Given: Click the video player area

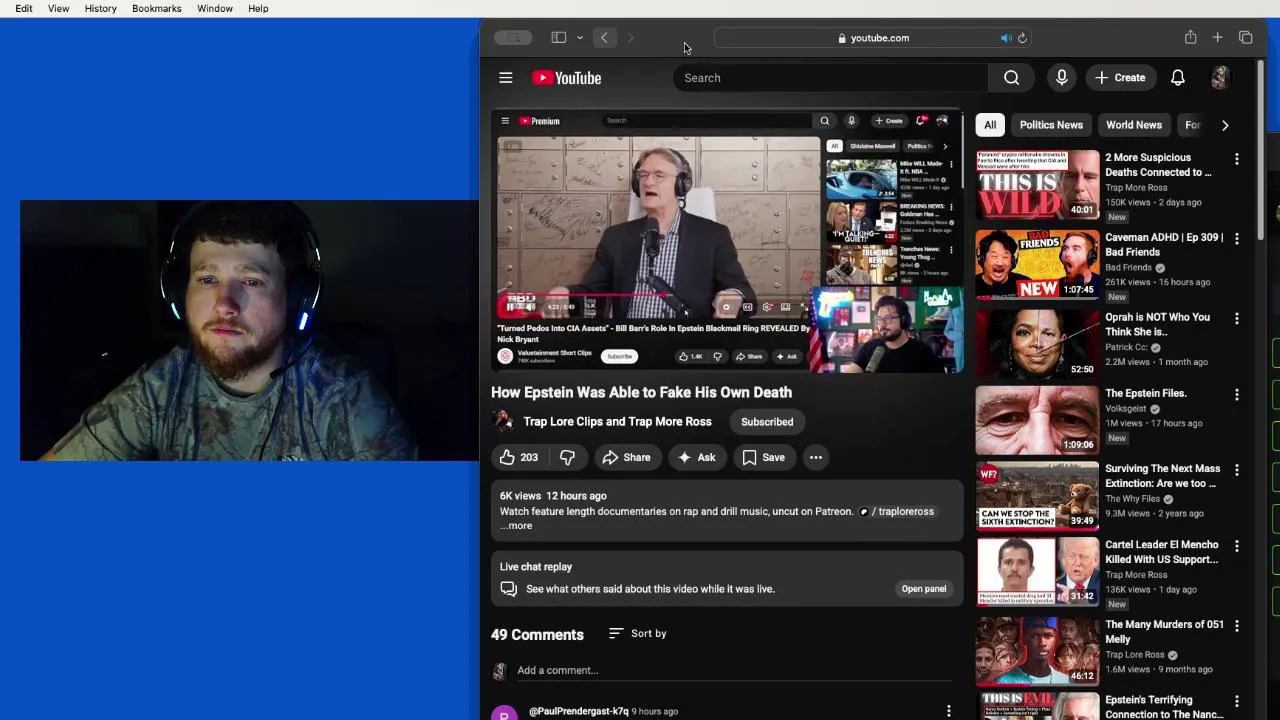Looking at the screenshot, I should [727, 241].
